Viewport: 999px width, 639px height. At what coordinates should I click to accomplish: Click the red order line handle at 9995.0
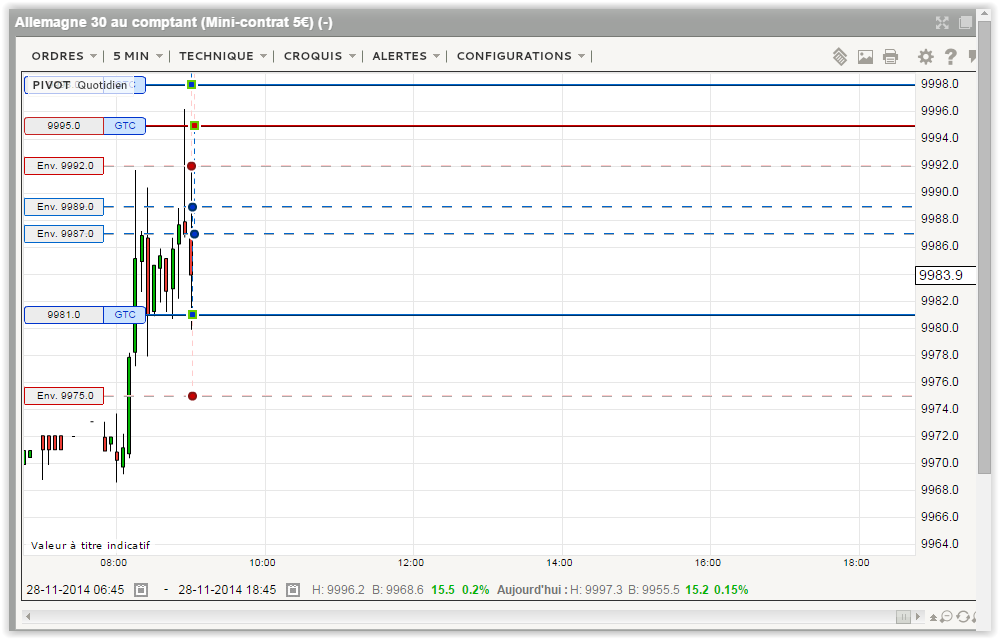click(x=194, y=126)
